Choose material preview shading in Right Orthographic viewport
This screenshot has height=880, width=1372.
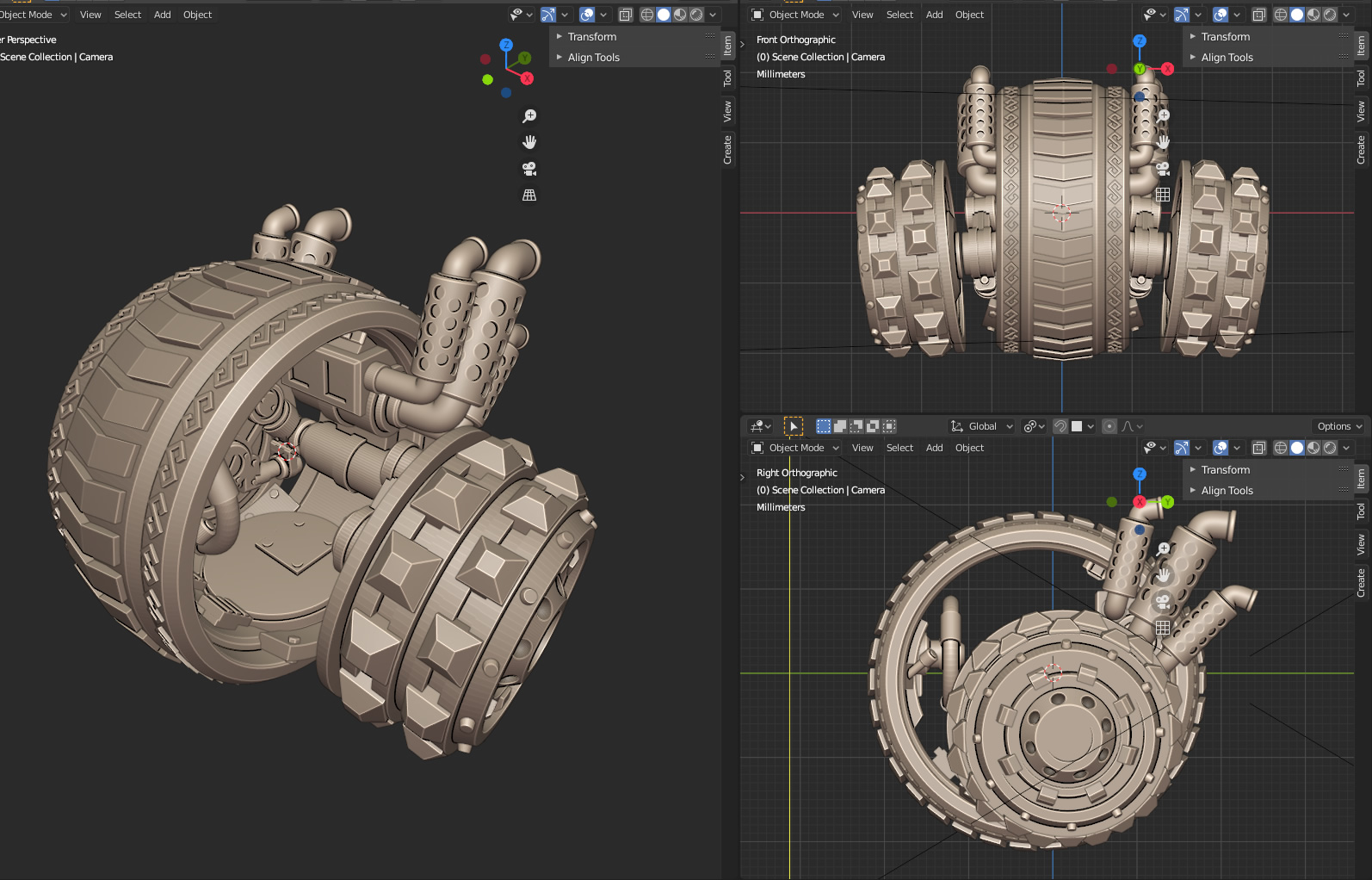1313,448
